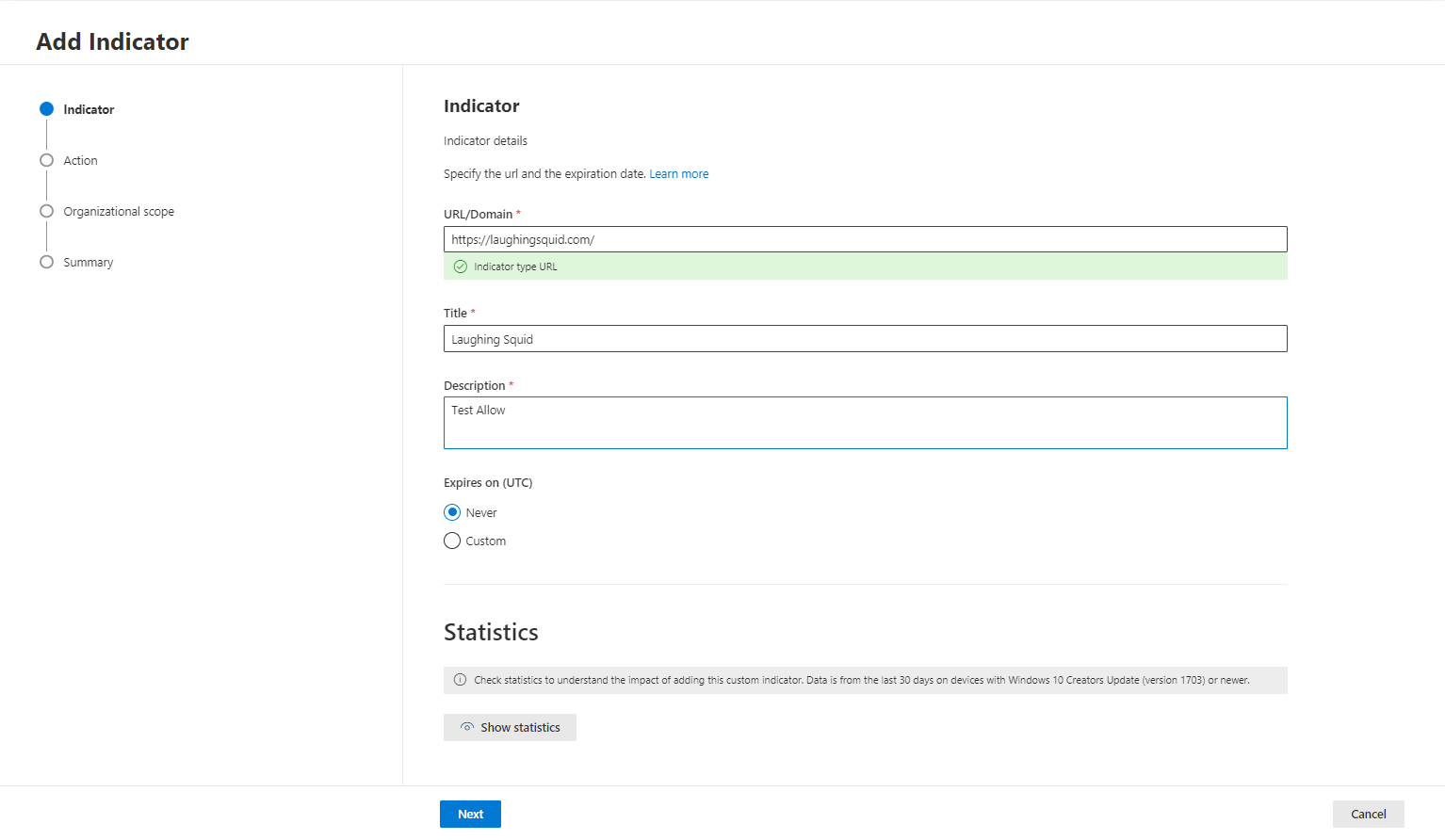
Task: Open the Organizational scope step
Action: click(x=118, y=211)
